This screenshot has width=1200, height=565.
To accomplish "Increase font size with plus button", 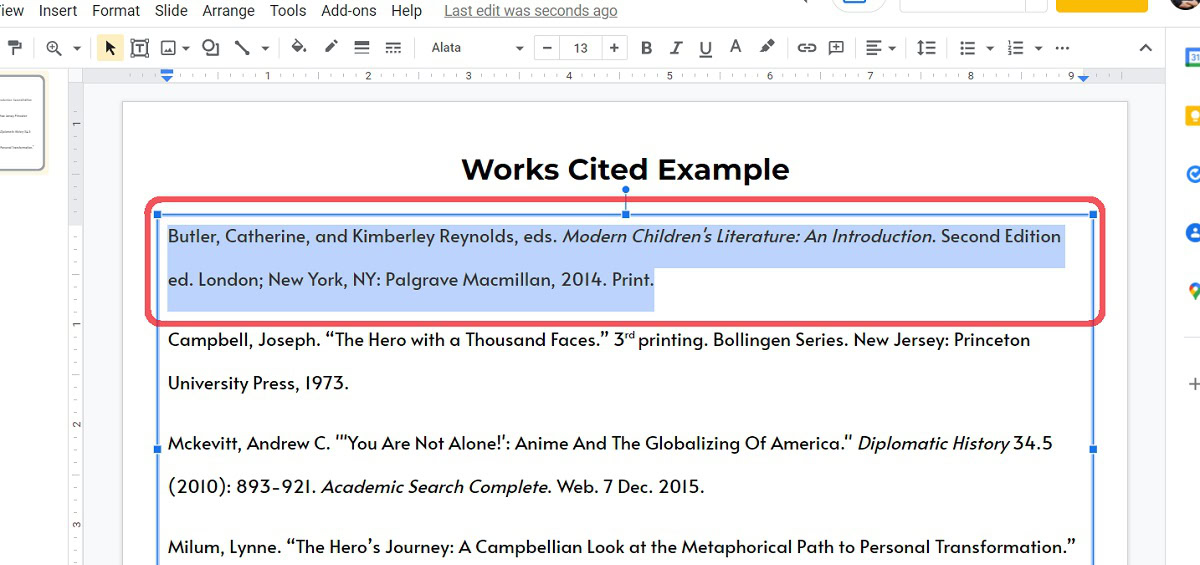I will [x=614, y=48].
